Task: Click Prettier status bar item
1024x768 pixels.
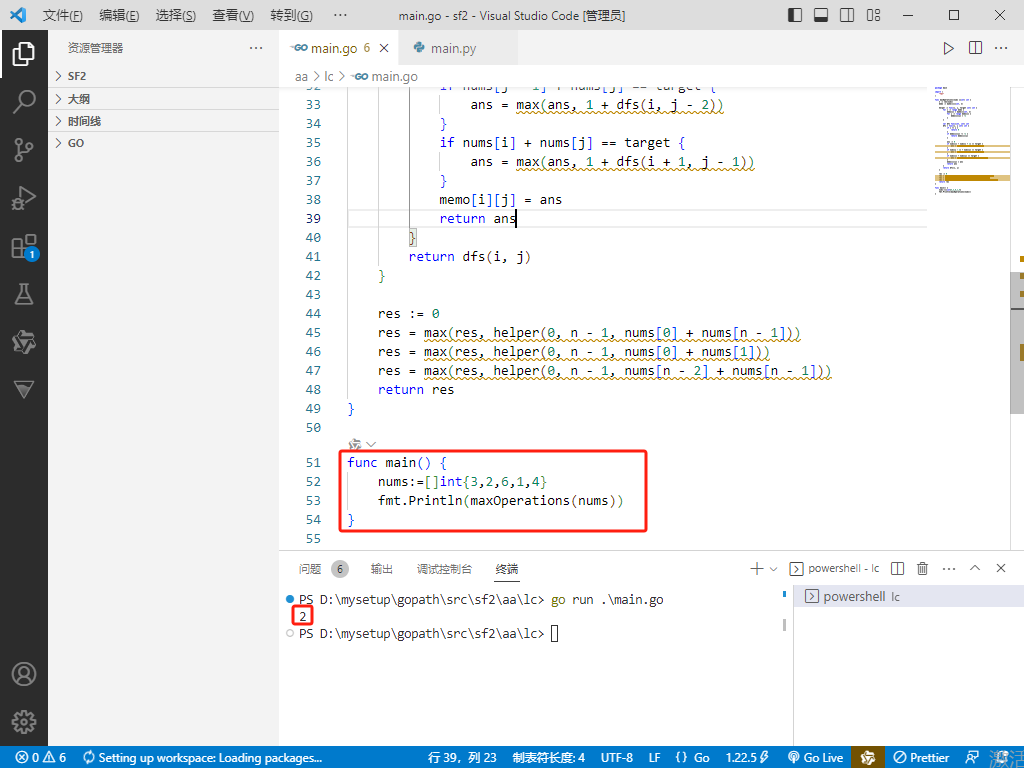Action: click(921, 758)
